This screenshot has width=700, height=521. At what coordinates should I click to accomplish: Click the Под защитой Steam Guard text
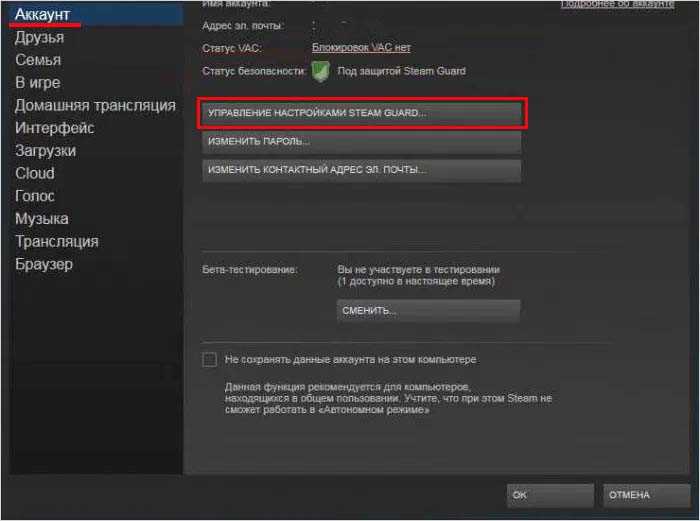[401, 71]
